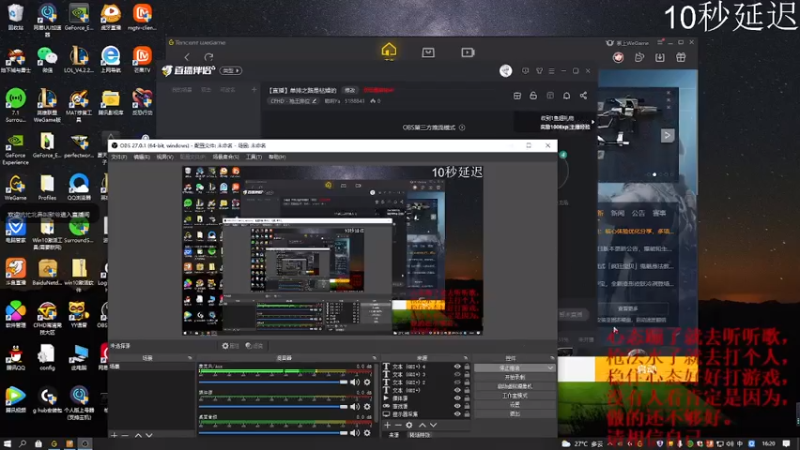Pop out the 场景 dock panel
The image size is (800, 450).
tap(190, 358)
